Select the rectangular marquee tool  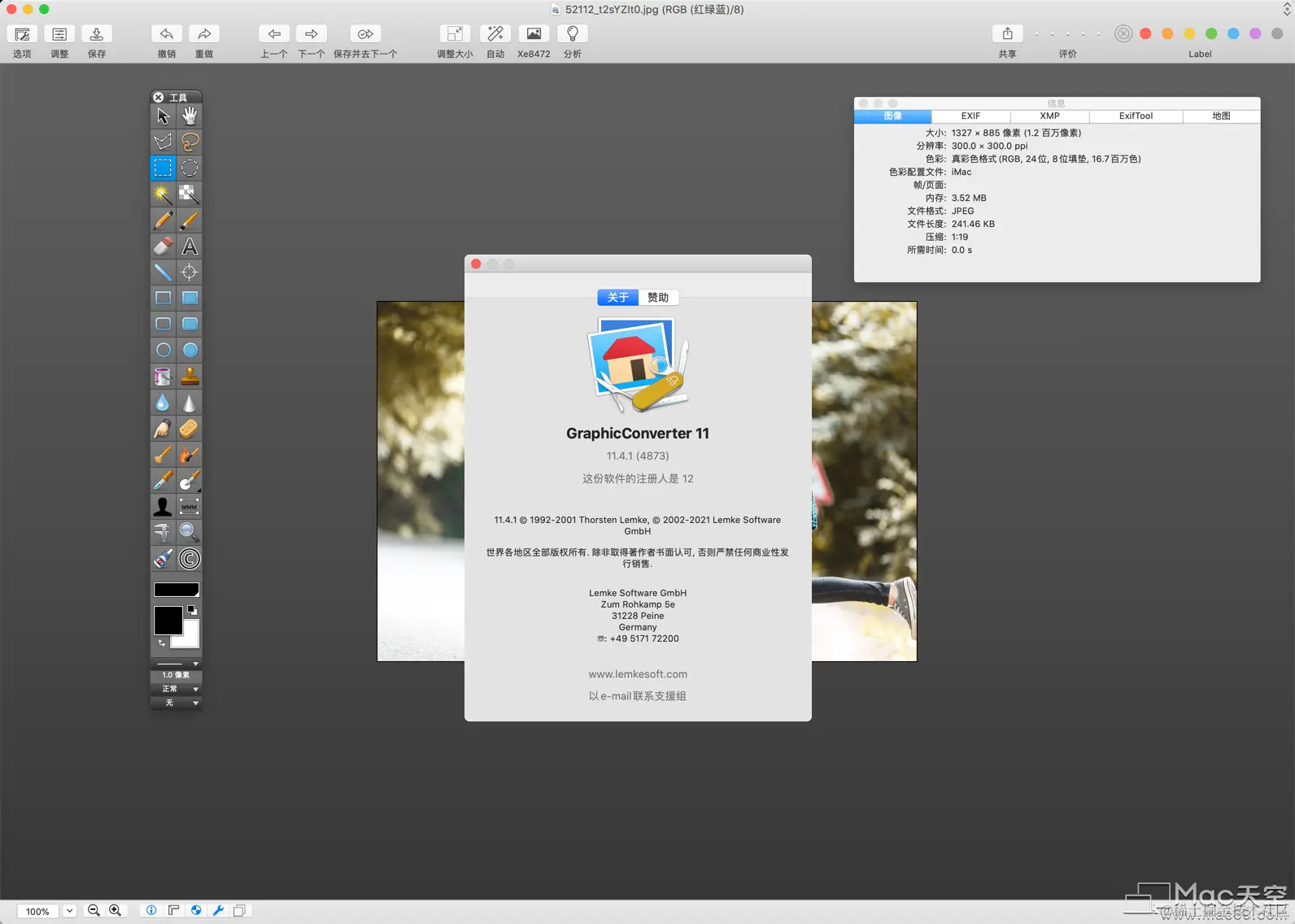tap(163, 168)
